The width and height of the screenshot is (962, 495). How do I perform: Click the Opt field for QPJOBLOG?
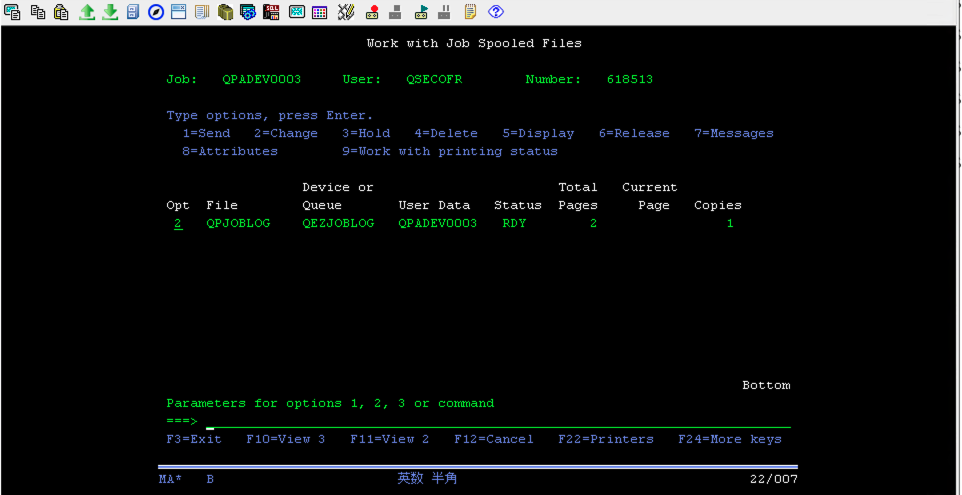178,223
